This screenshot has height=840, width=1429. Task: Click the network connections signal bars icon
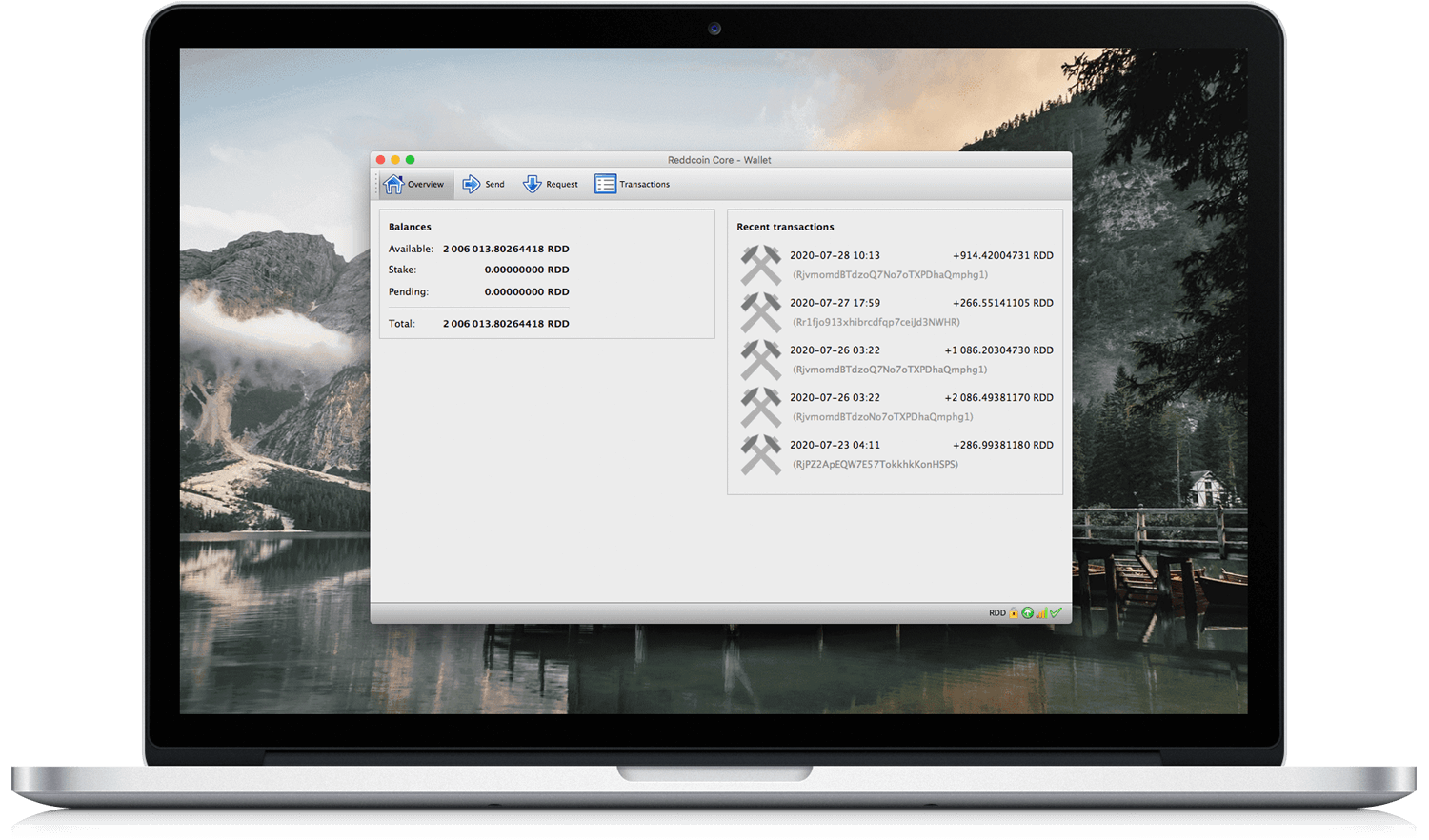pos(1041,613)
